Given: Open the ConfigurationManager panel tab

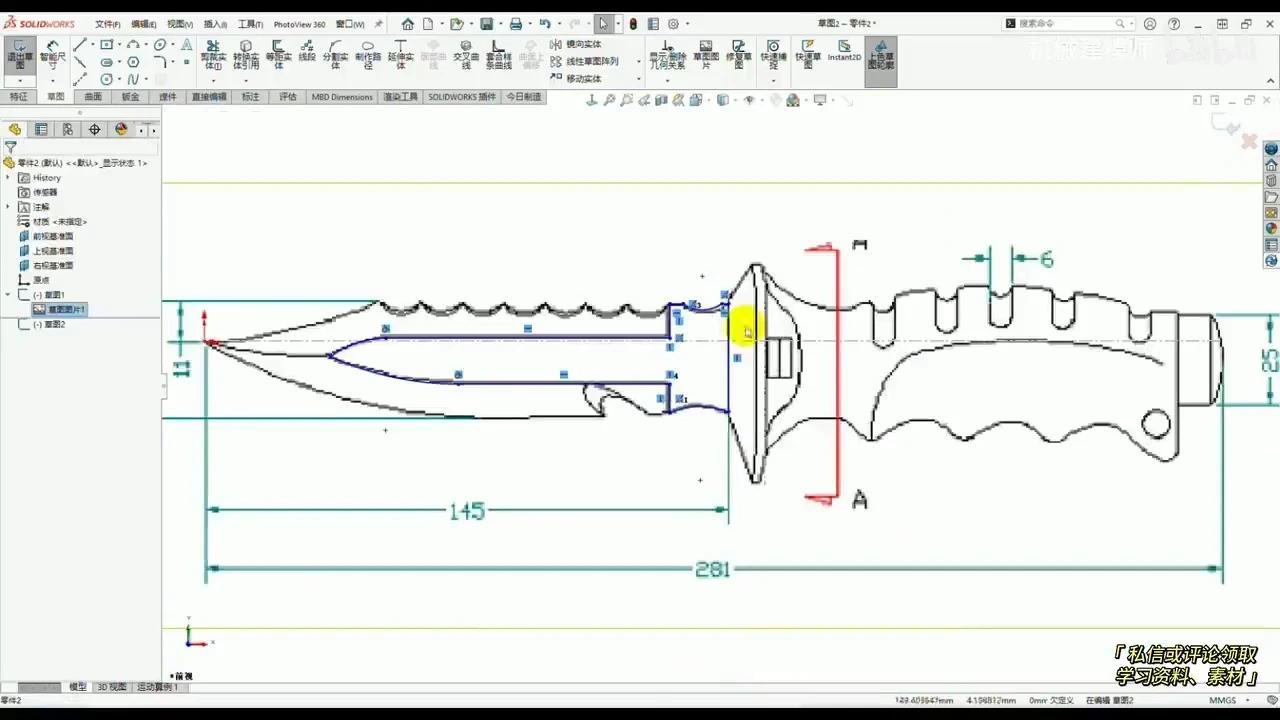Looking at the screenshot, I should click(x=68, y=129).
